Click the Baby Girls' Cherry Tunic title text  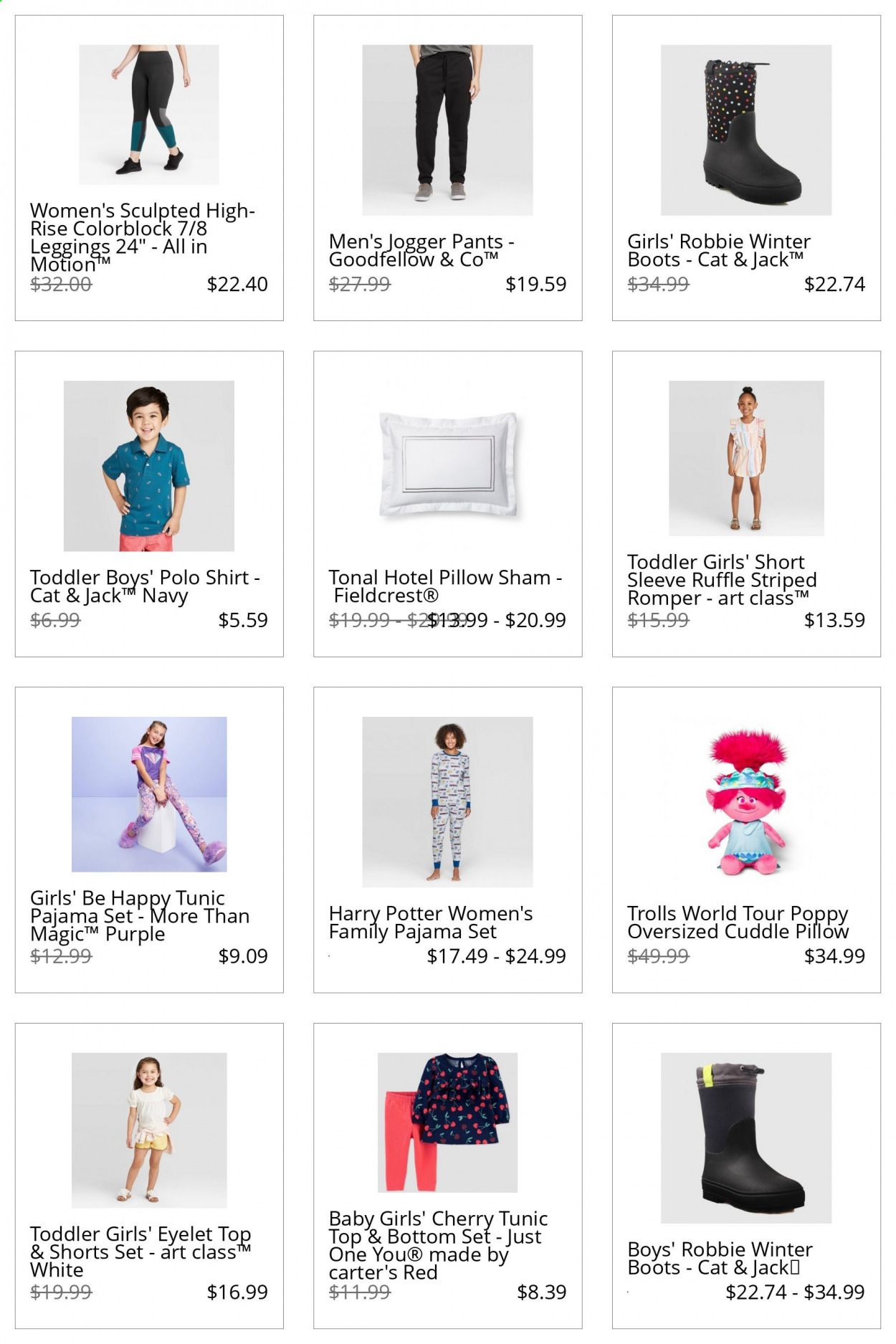438,1245
